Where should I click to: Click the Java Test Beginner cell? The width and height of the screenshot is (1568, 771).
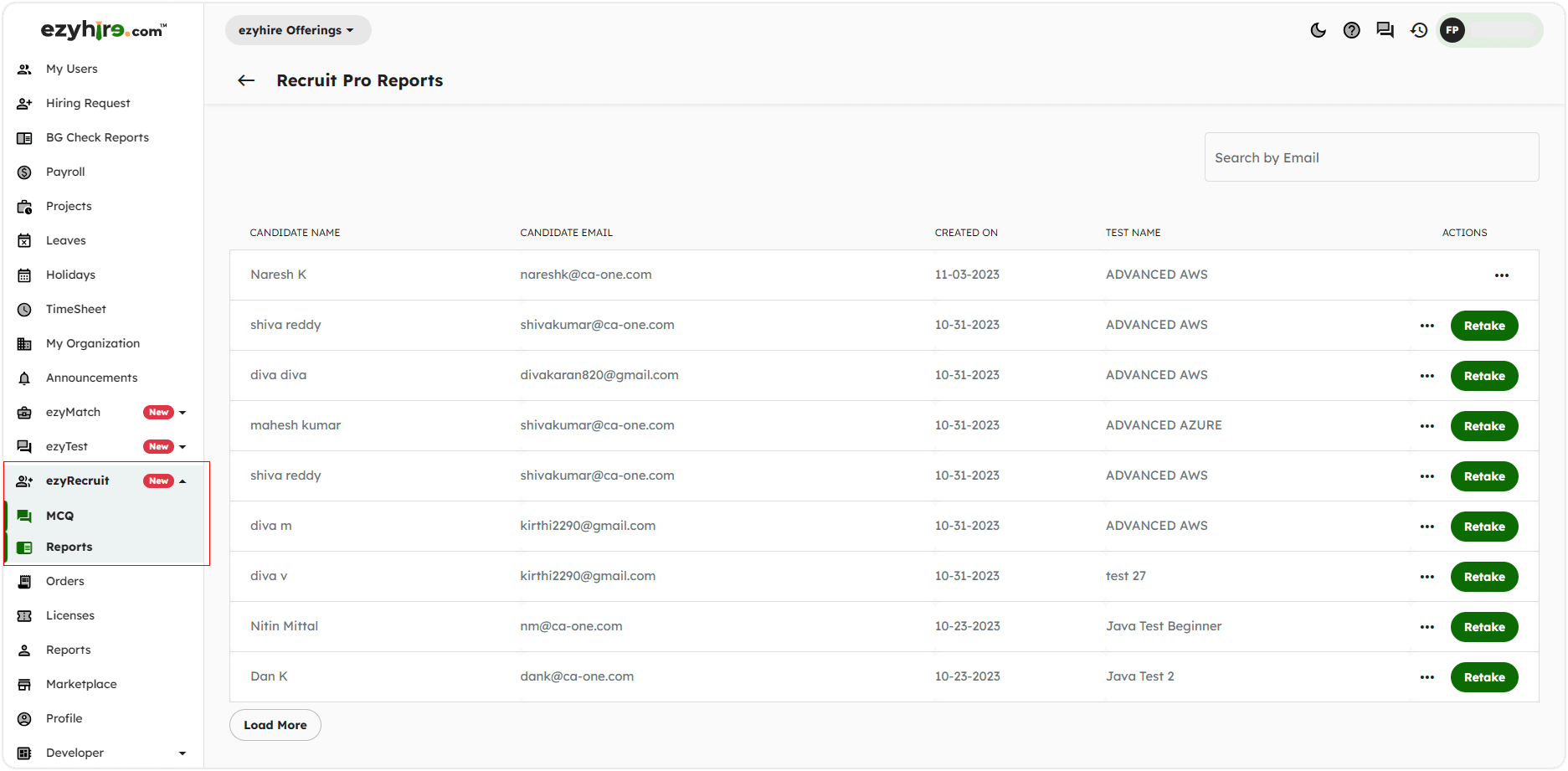tap(1164, 626)
